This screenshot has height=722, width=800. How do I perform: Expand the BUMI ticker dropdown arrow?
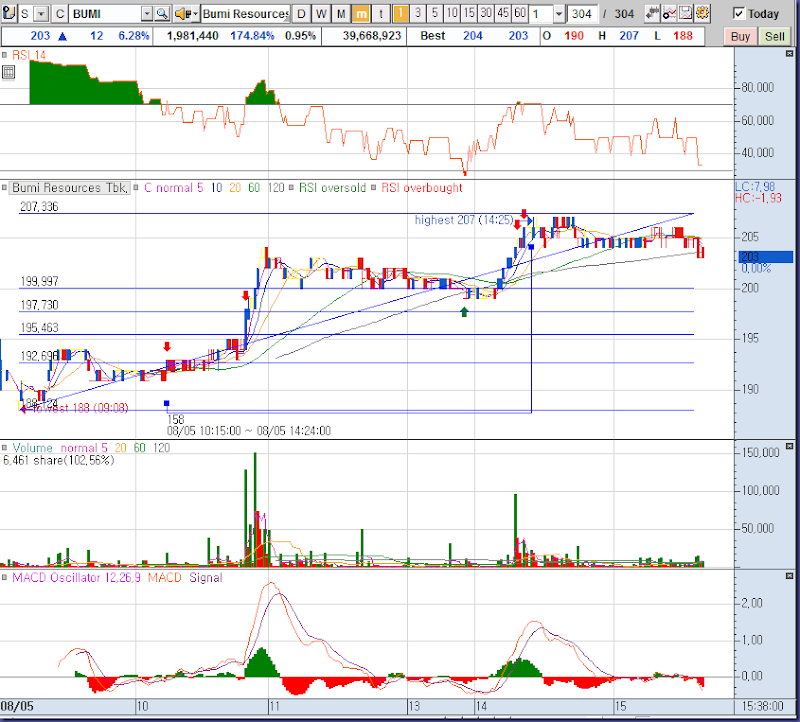tap(146, 14)
